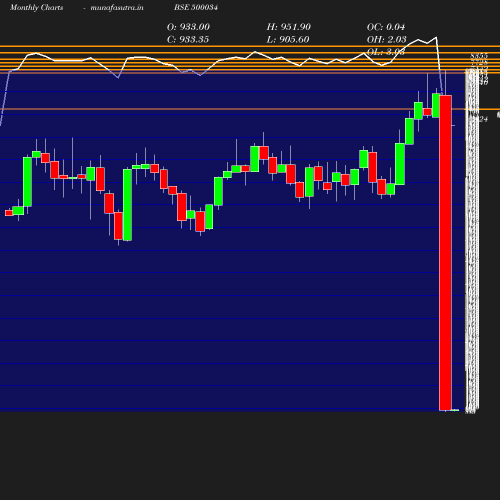The image size is (500, 500).
Task: Click the tall red candlestick at chart's end
Action: point(446,253)
